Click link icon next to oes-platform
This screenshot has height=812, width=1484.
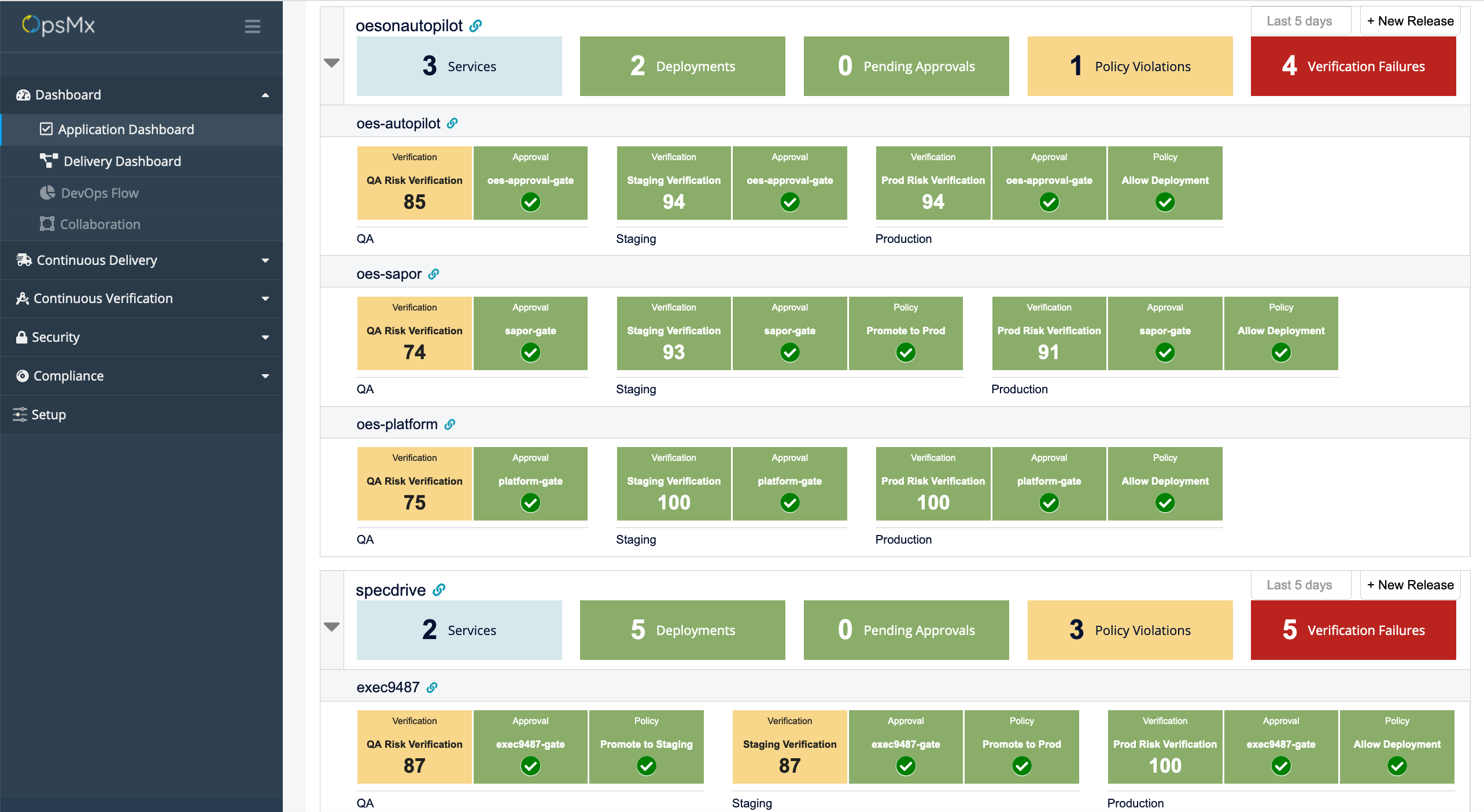coord(450,425)
